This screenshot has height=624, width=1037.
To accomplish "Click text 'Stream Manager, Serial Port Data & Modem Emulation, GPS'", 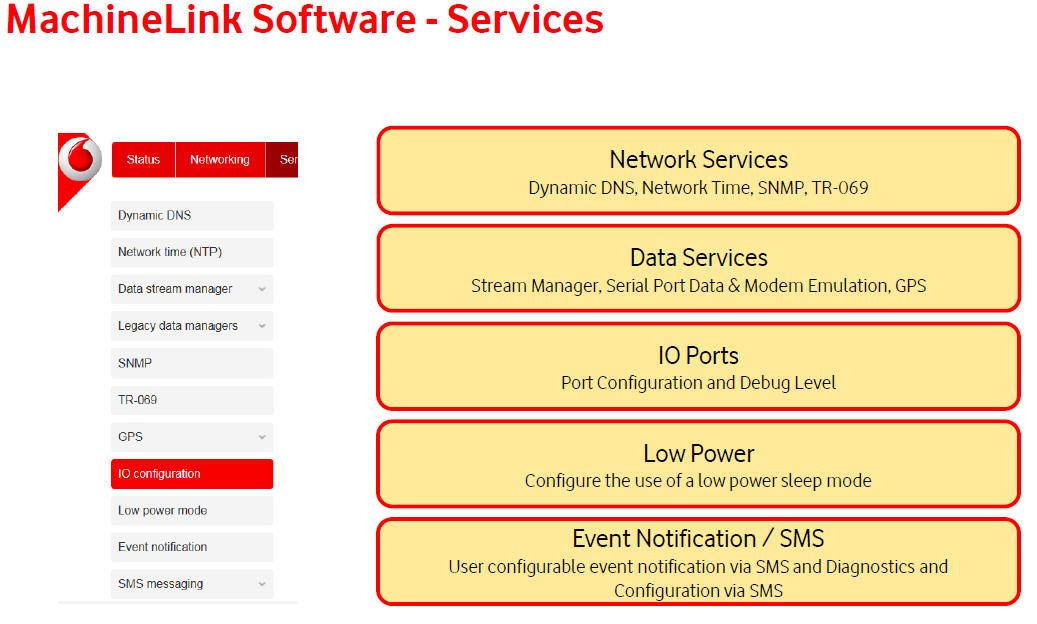I will (698, 286).
